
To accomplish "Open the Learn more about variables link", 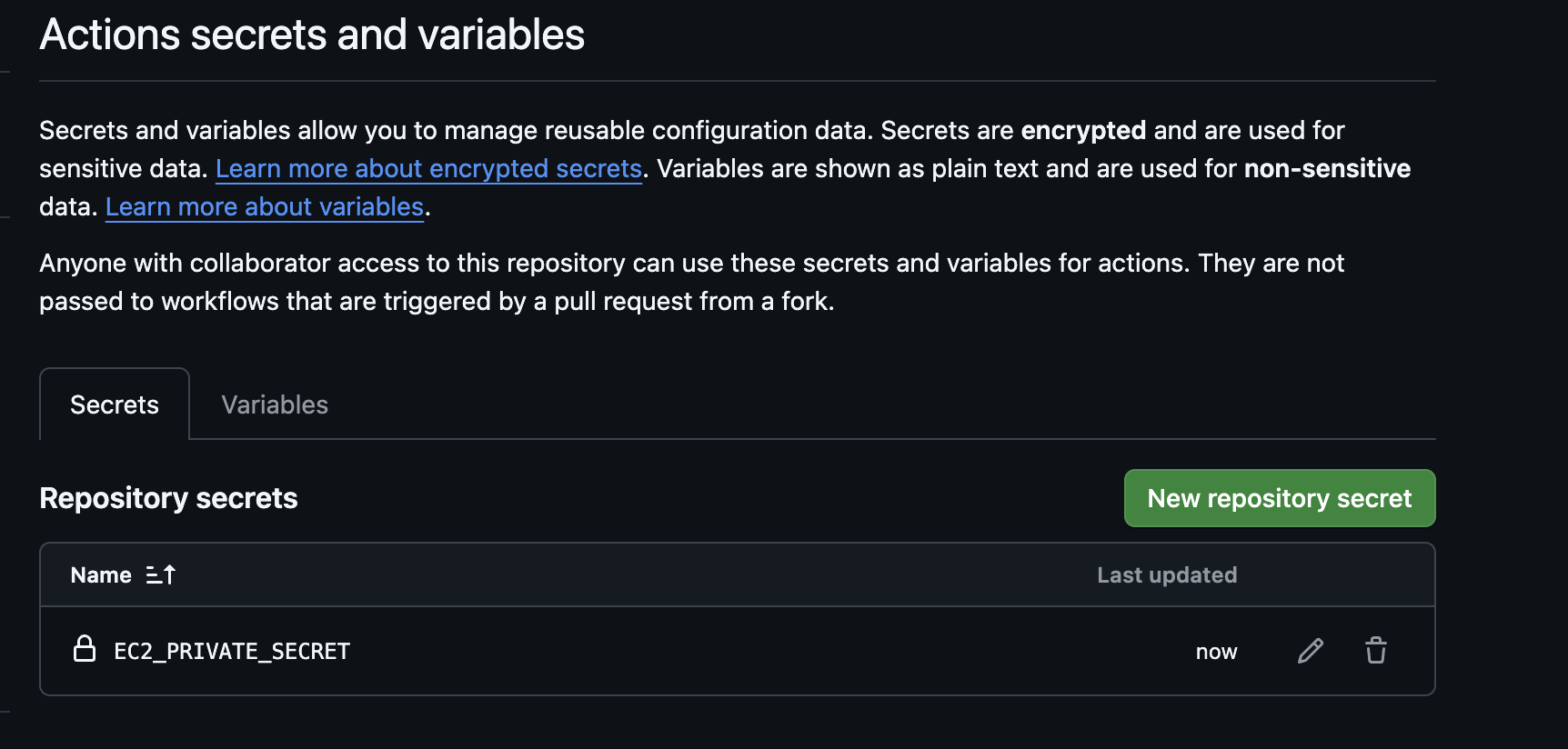I will [x=264, y=206].
